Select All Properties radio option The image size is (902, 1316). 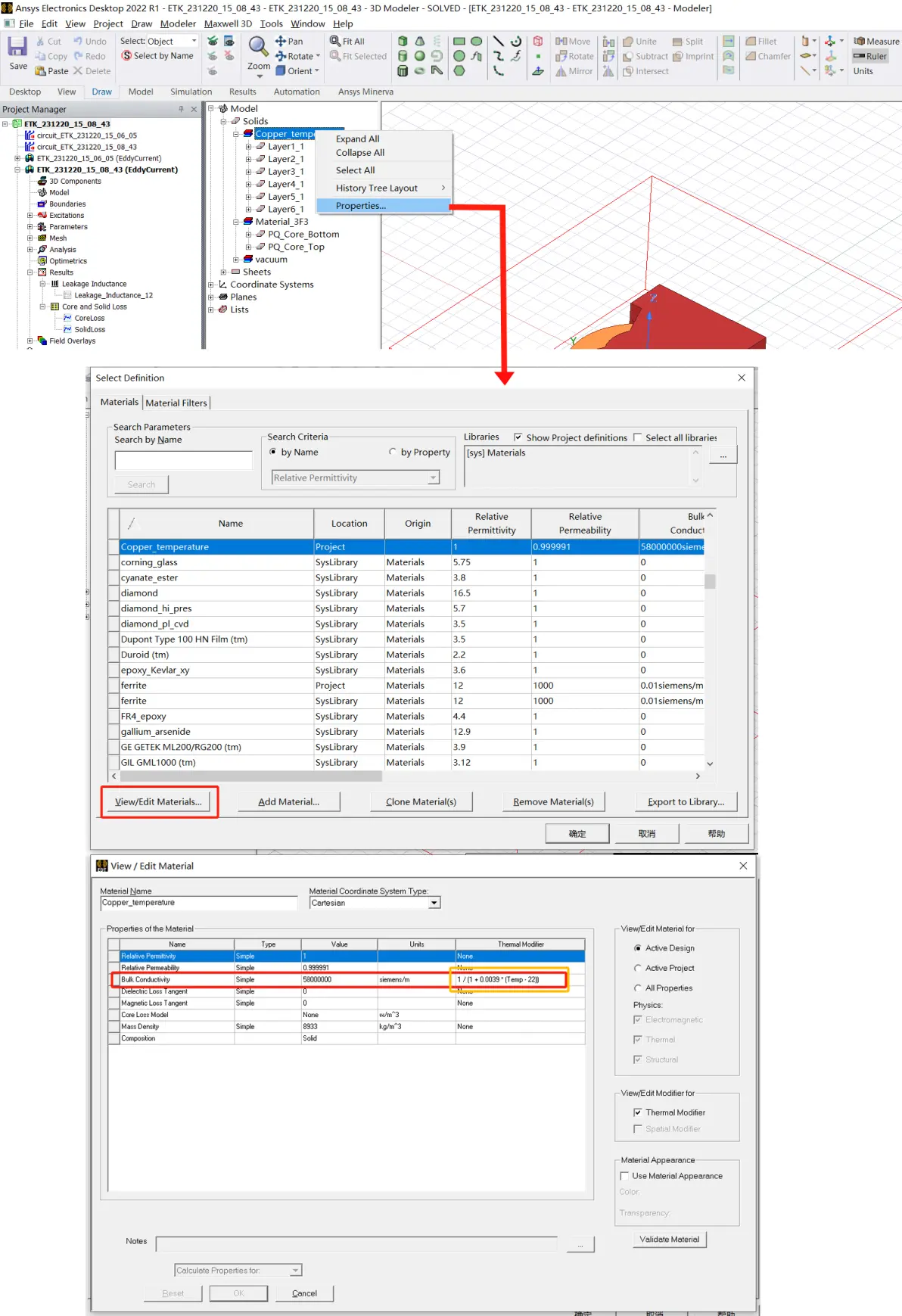(638, 988)
